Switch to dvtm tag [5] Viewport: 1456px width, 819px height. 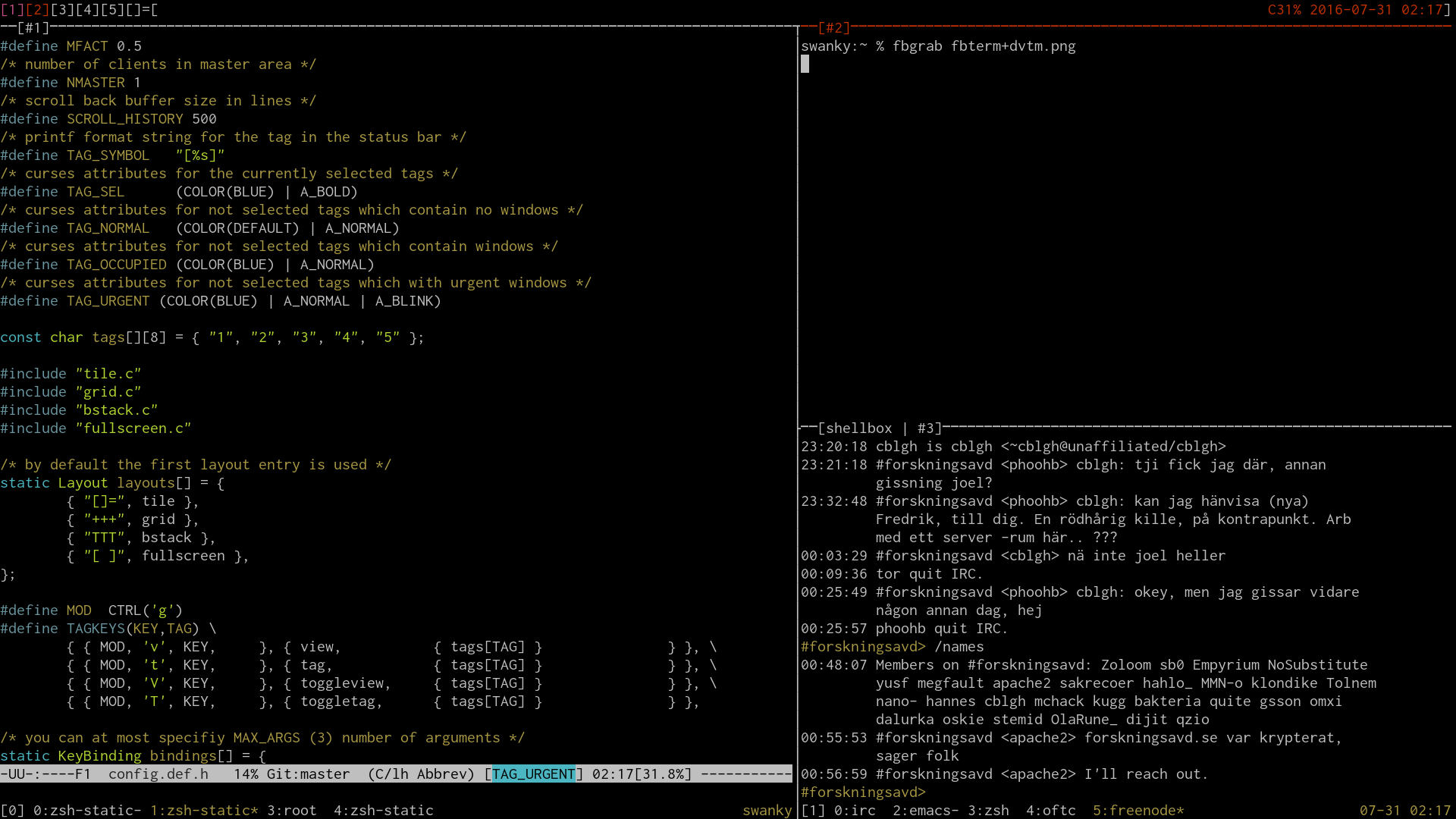pyautogui.click(x=112, y=10)
